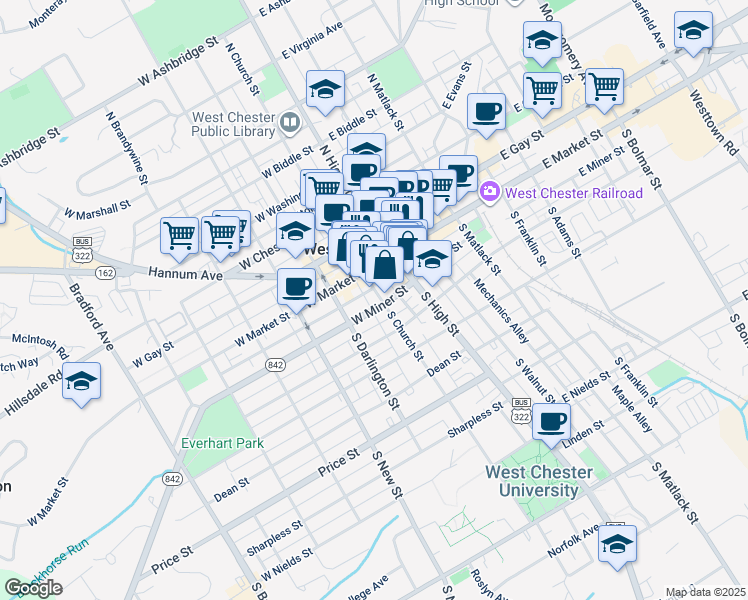This screenshot has width=748, height=600.
Task: Click the Mechanics Alley label
Action: (x=501, y=311)
